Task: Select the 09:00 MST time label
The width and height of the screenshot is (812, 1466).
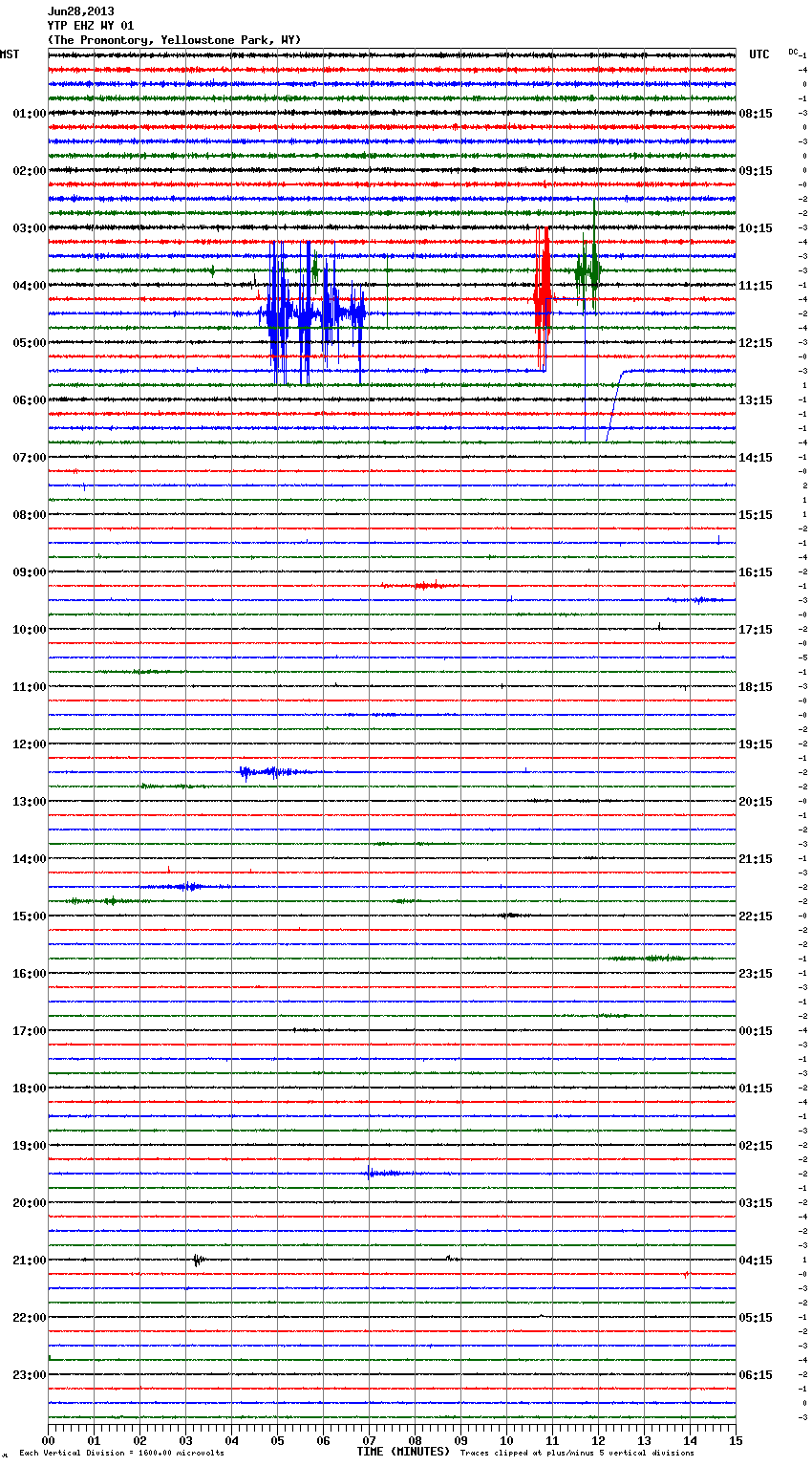Action: [x=30, y=572]
